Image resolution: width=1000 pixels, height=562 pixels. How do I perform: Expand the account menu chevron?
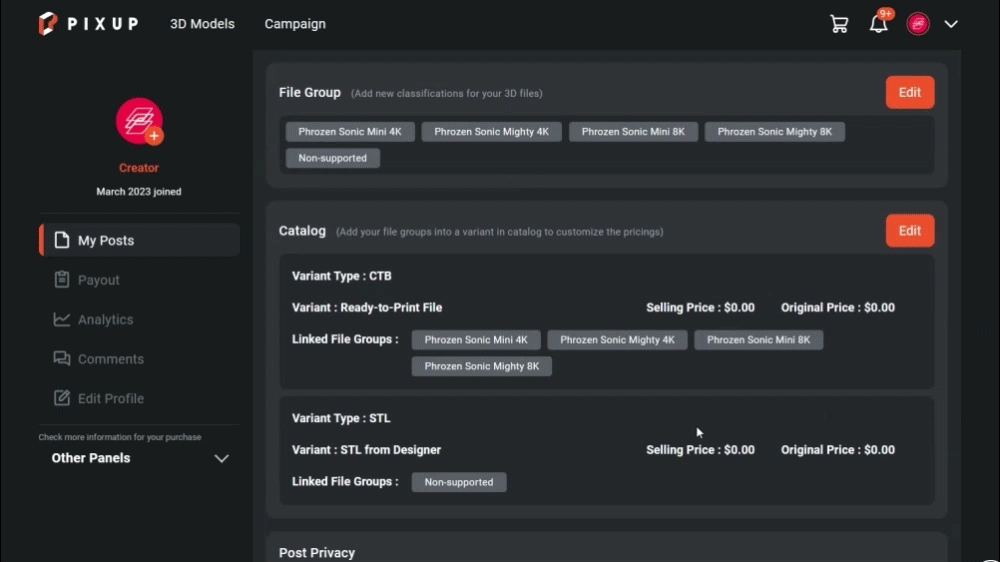click(x=951, y=24)
